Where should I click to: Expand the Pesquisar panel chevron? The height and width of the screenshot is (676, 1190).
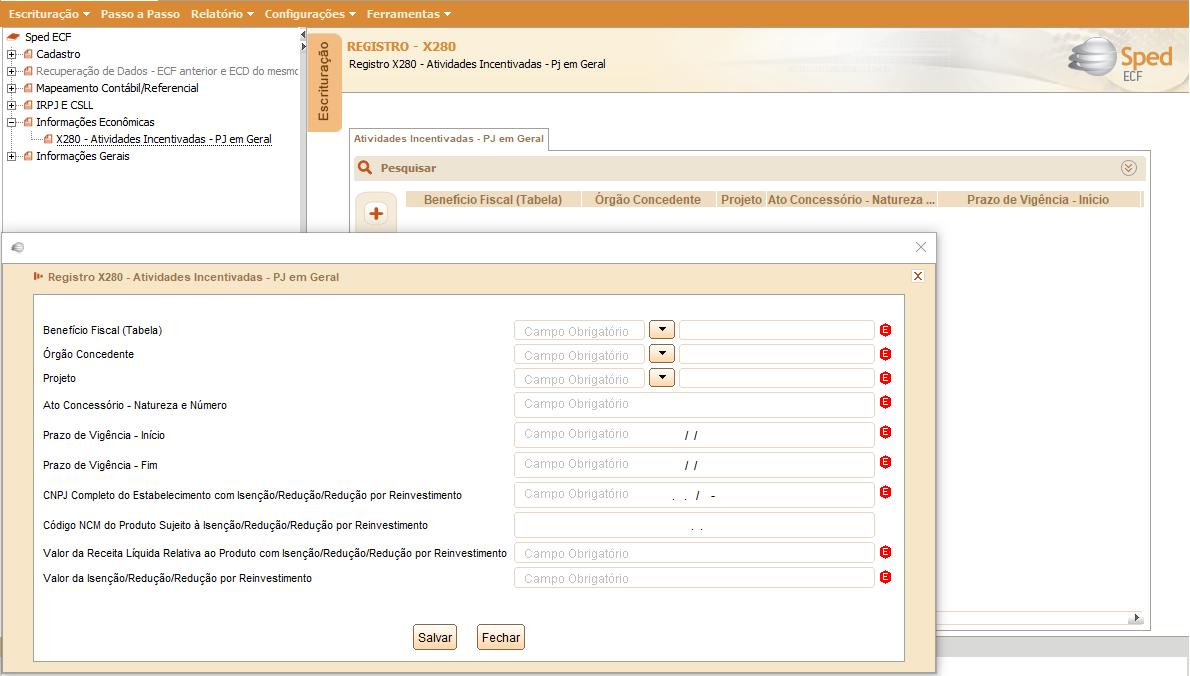1129,168
